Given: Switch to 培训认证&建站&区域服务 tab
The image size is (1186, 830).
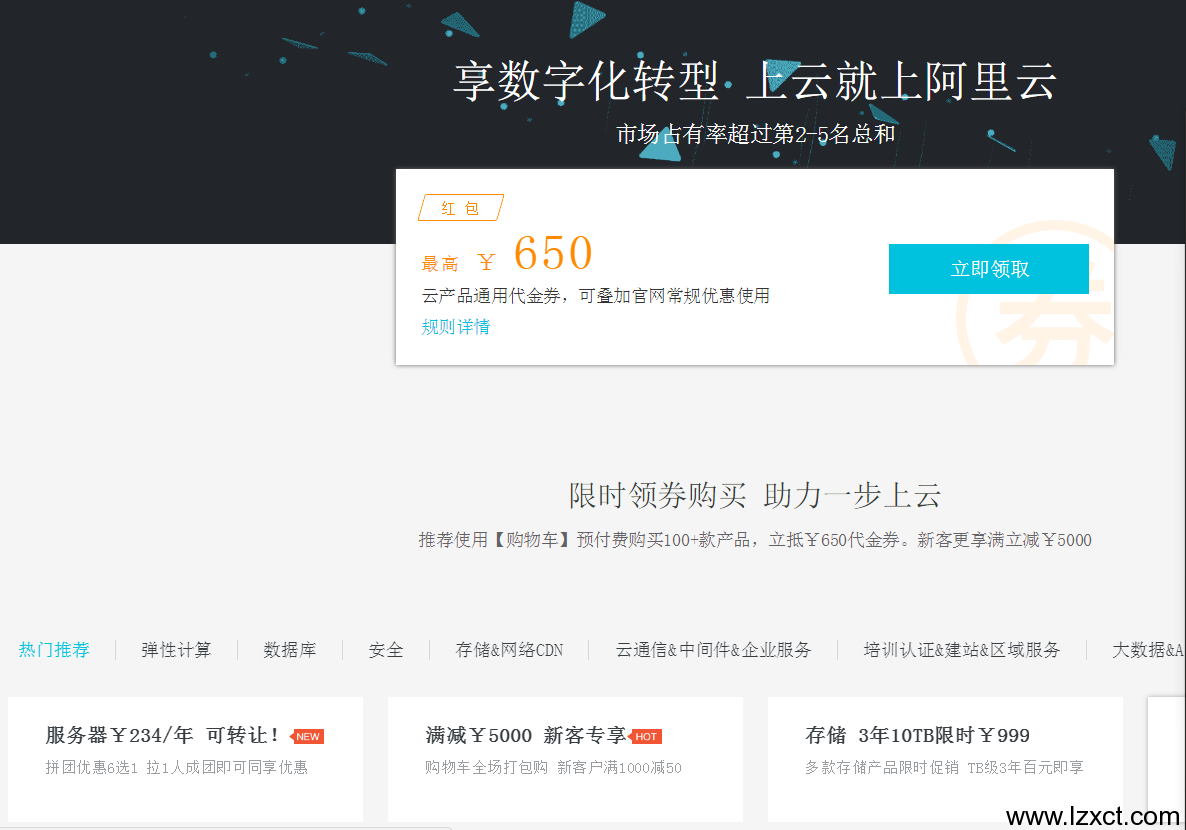Looking at the screenshot, I should (x=962, y=650).
